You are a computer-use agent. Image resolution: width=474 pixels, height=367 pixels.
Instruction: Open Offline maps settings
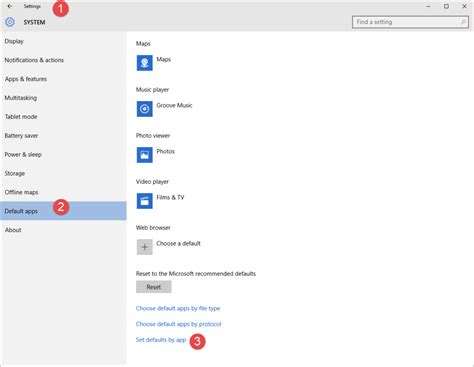(63, 192)
